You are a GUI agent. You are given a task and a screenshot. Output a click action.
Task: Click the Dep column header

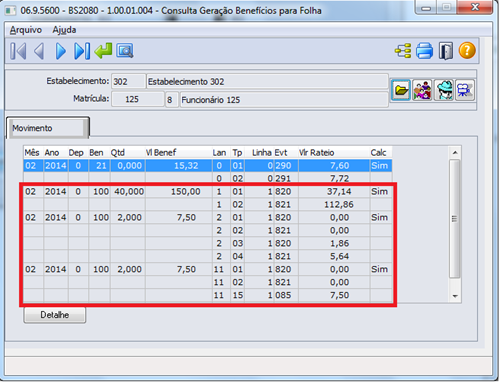pyautogui.click(x=76, y=153)
